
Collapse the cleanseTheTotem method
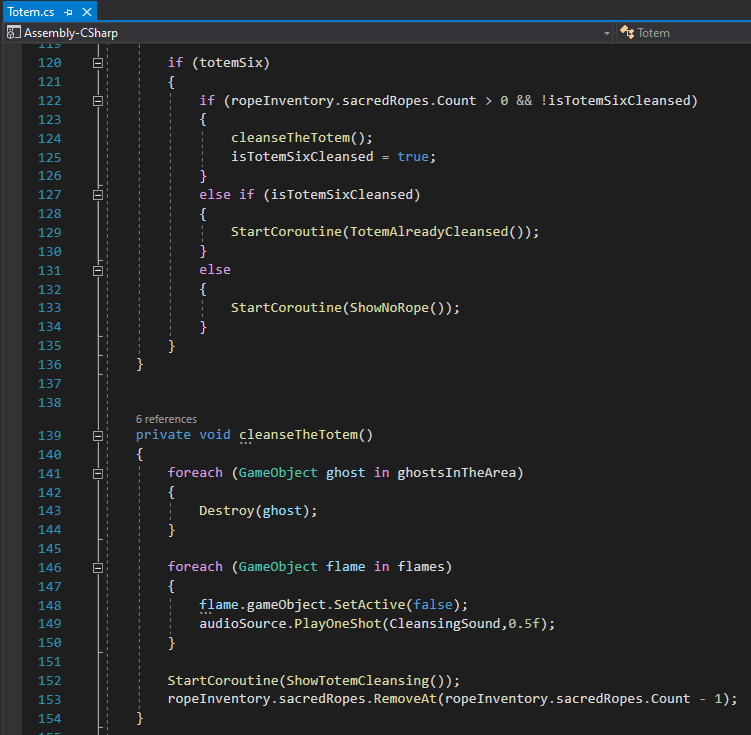coord(98,436)
